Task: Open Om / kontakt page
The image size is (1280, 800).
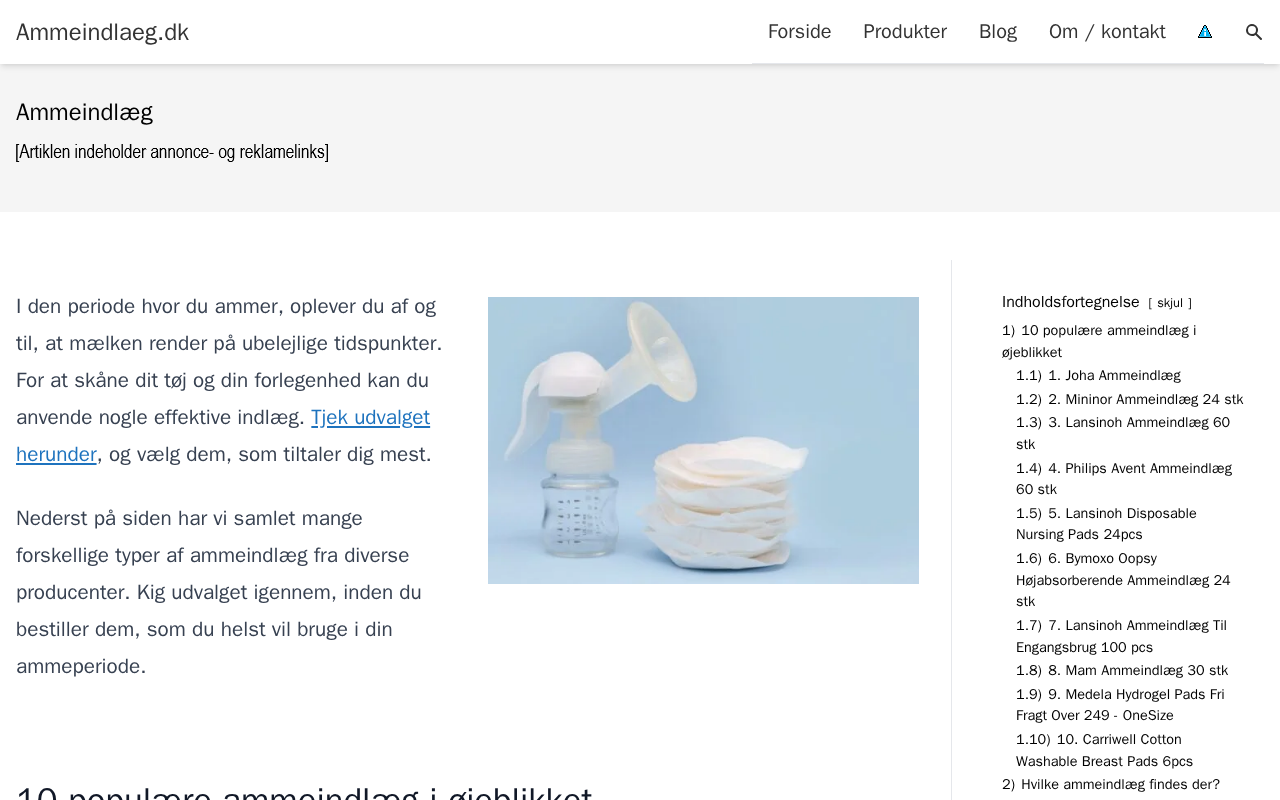Action: click(1107, 32)
